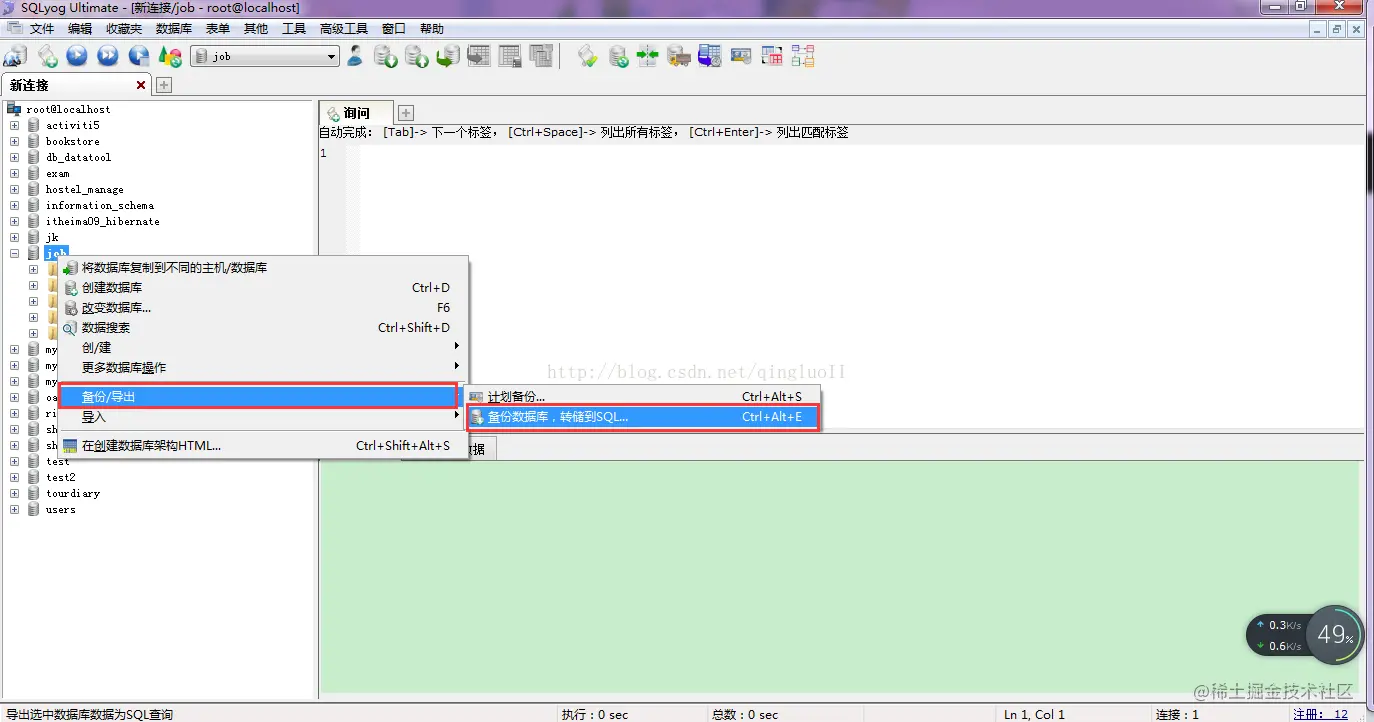Click the scheduled backup clock icon
The width and height of the screenshot is (1374, 722).
[x=710, y=57]
